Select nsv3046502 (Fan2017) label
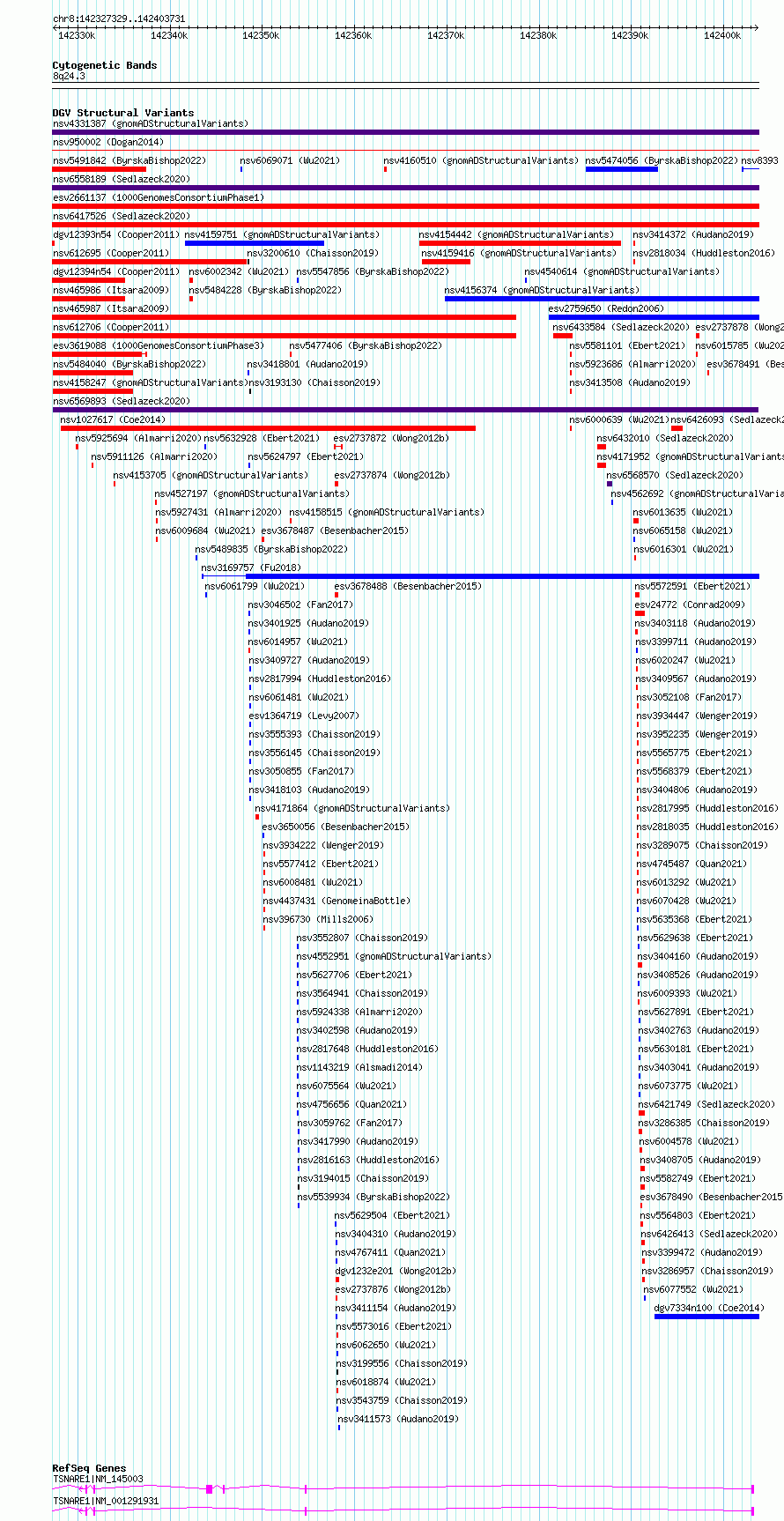784x1521 pixels. 300,605
